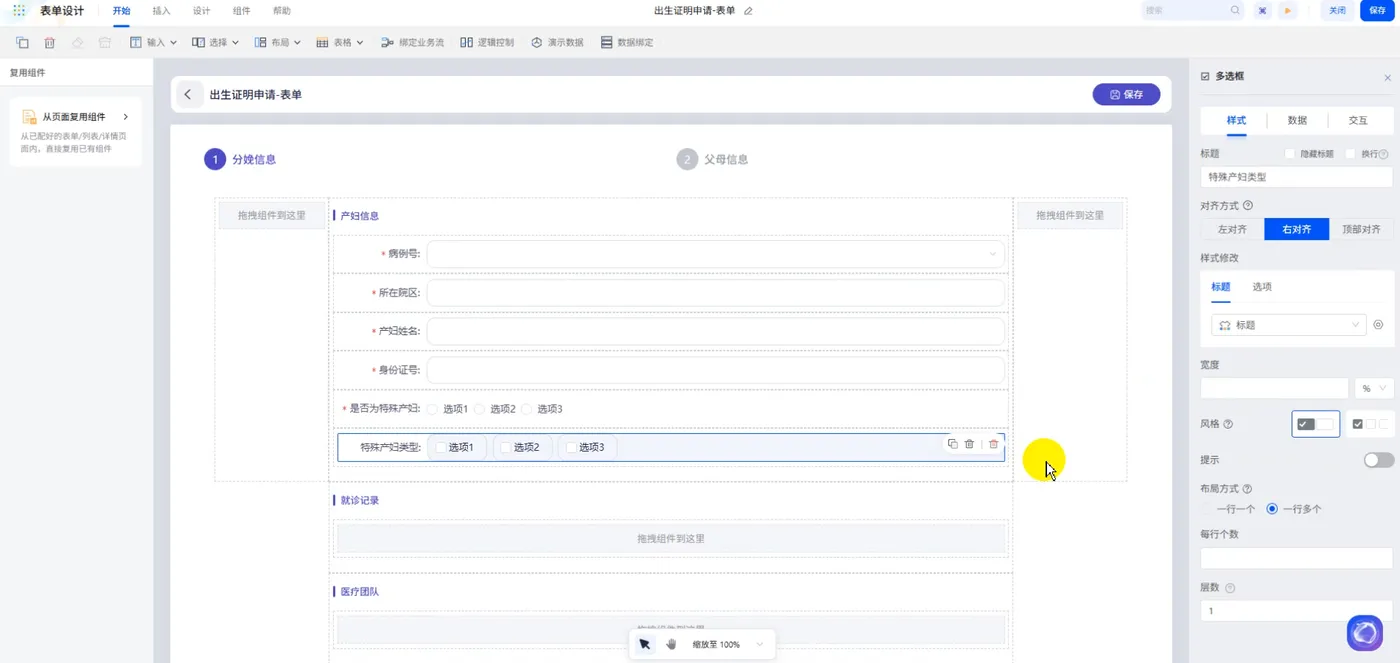Open the 帮助 menu tab
Image resolution: width=1400 pixels, height=663 pixels.
pos(282,11)
